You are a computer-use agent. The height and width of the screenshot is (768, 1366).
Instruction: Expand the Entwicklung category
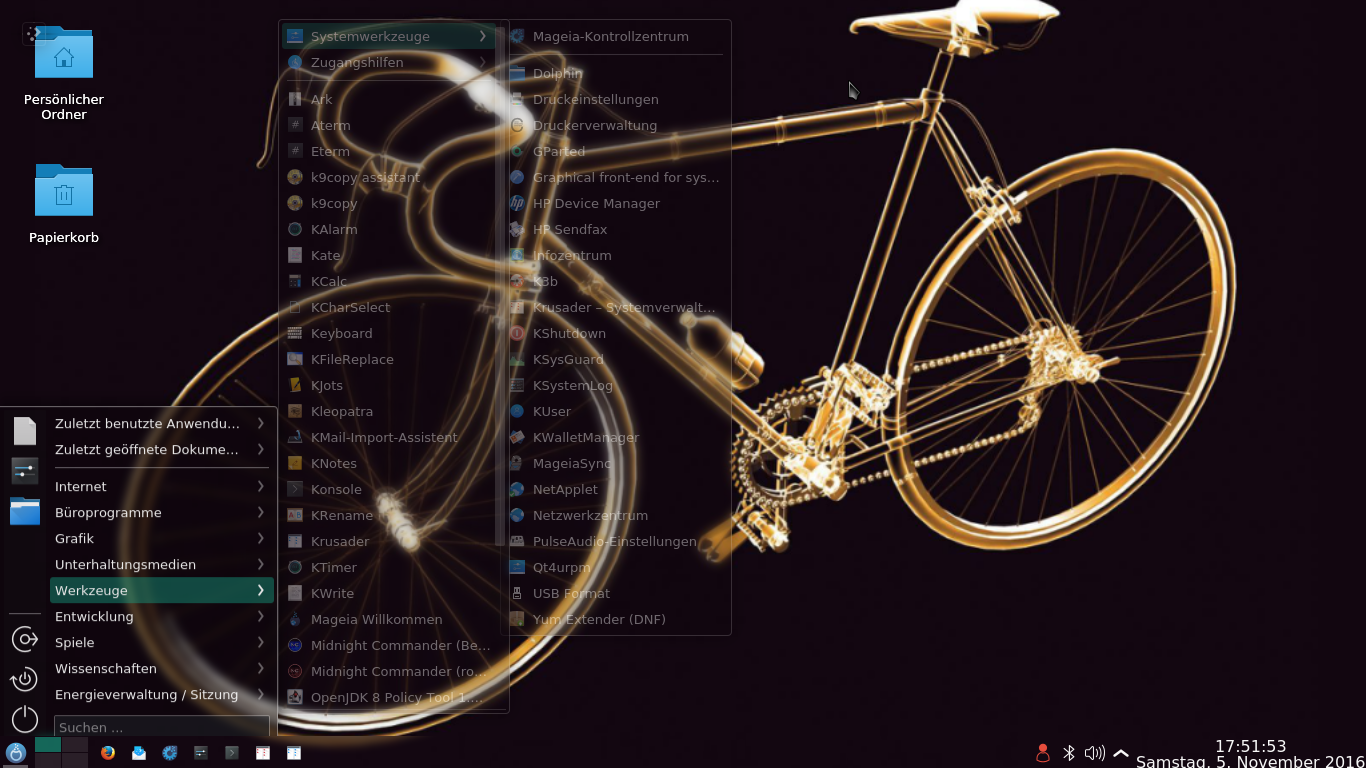(162, 616)
